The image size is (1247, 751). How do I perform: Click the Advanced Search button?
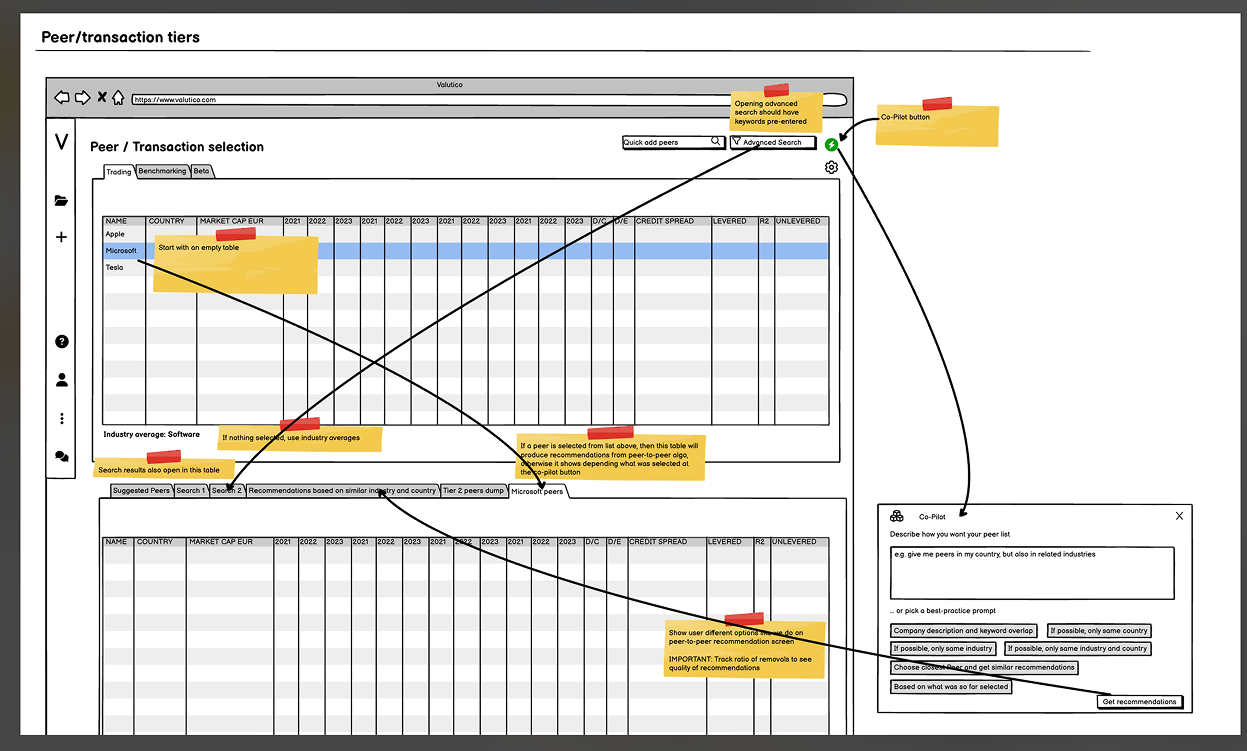pos(771,143)
